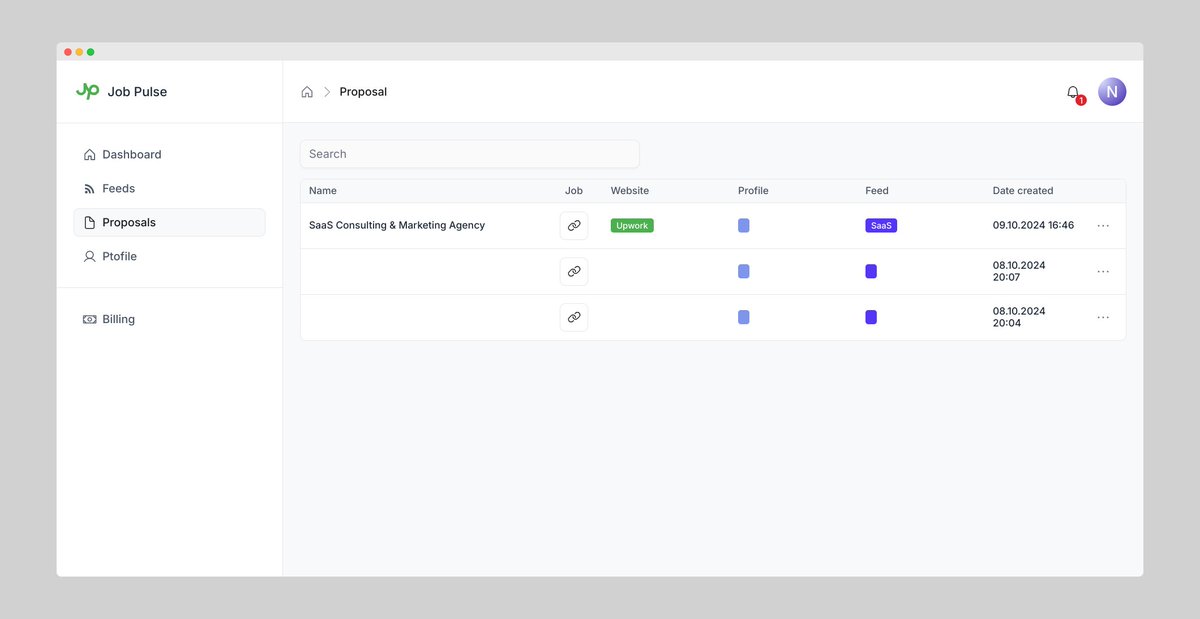
Task: Open the Ptofile sidebar item
Action: (x=169, y=257)
